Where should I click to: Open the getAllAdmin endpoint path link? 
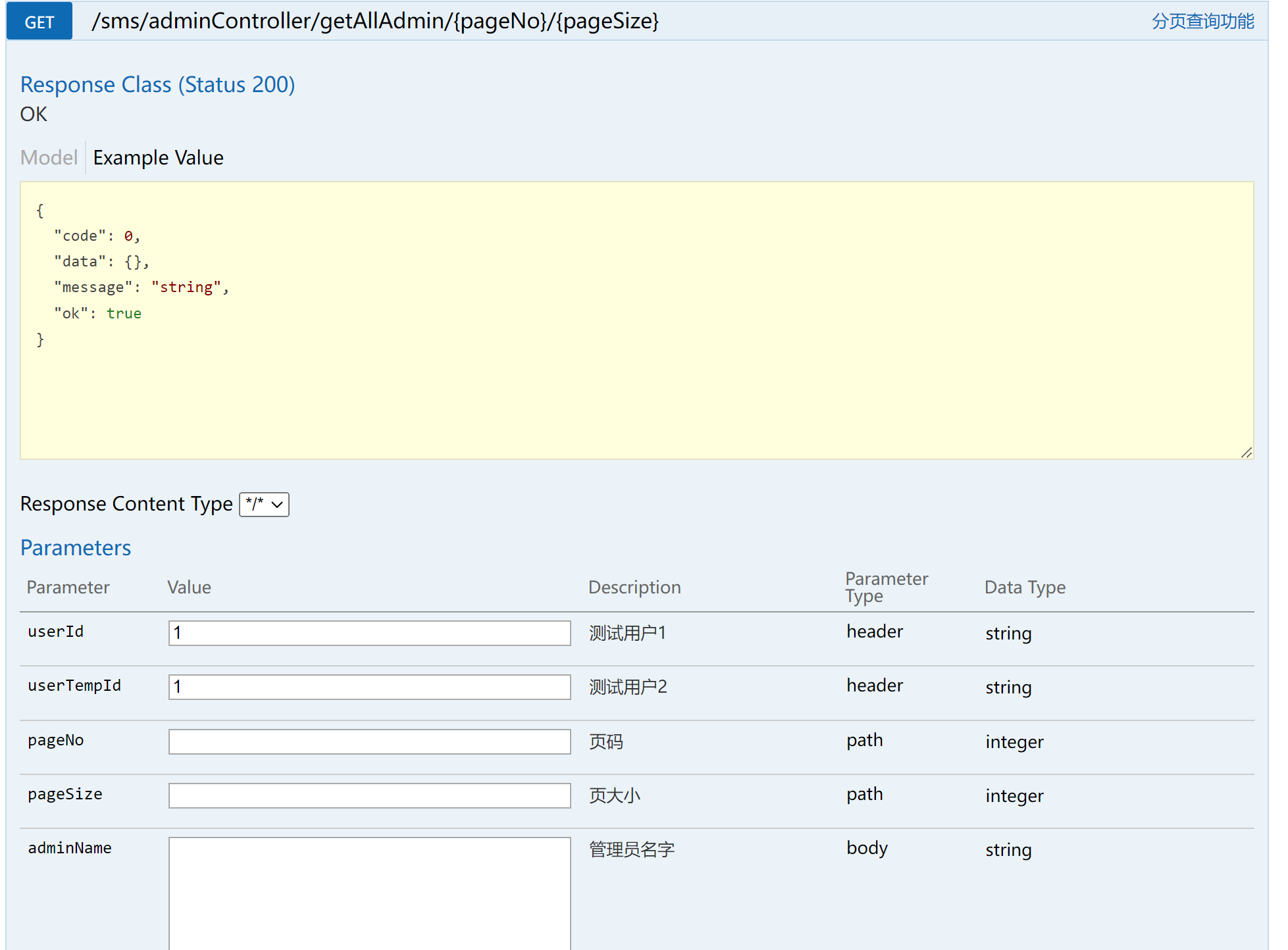(375, 21)
